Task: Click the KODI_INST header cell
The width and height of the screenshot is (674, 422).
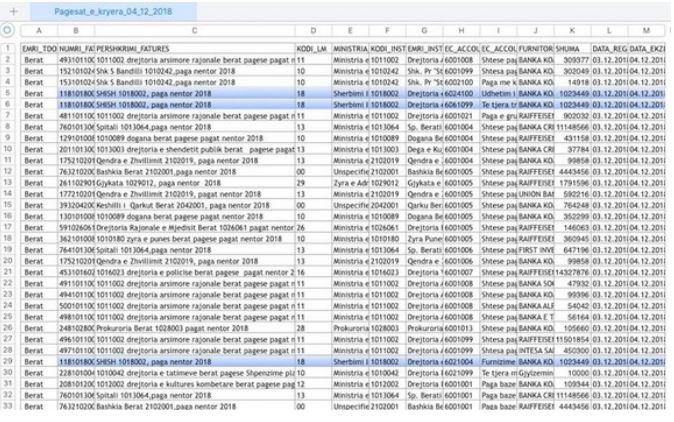Action: pyautogui.click(x=387, y=49)
